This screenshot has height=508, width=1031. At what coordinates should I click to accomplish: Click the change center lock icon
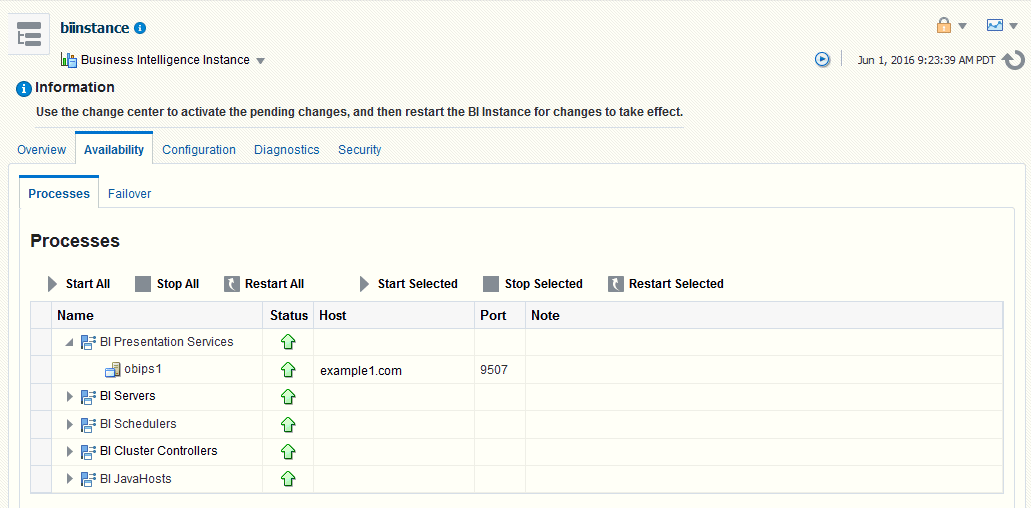click(944, 25)
